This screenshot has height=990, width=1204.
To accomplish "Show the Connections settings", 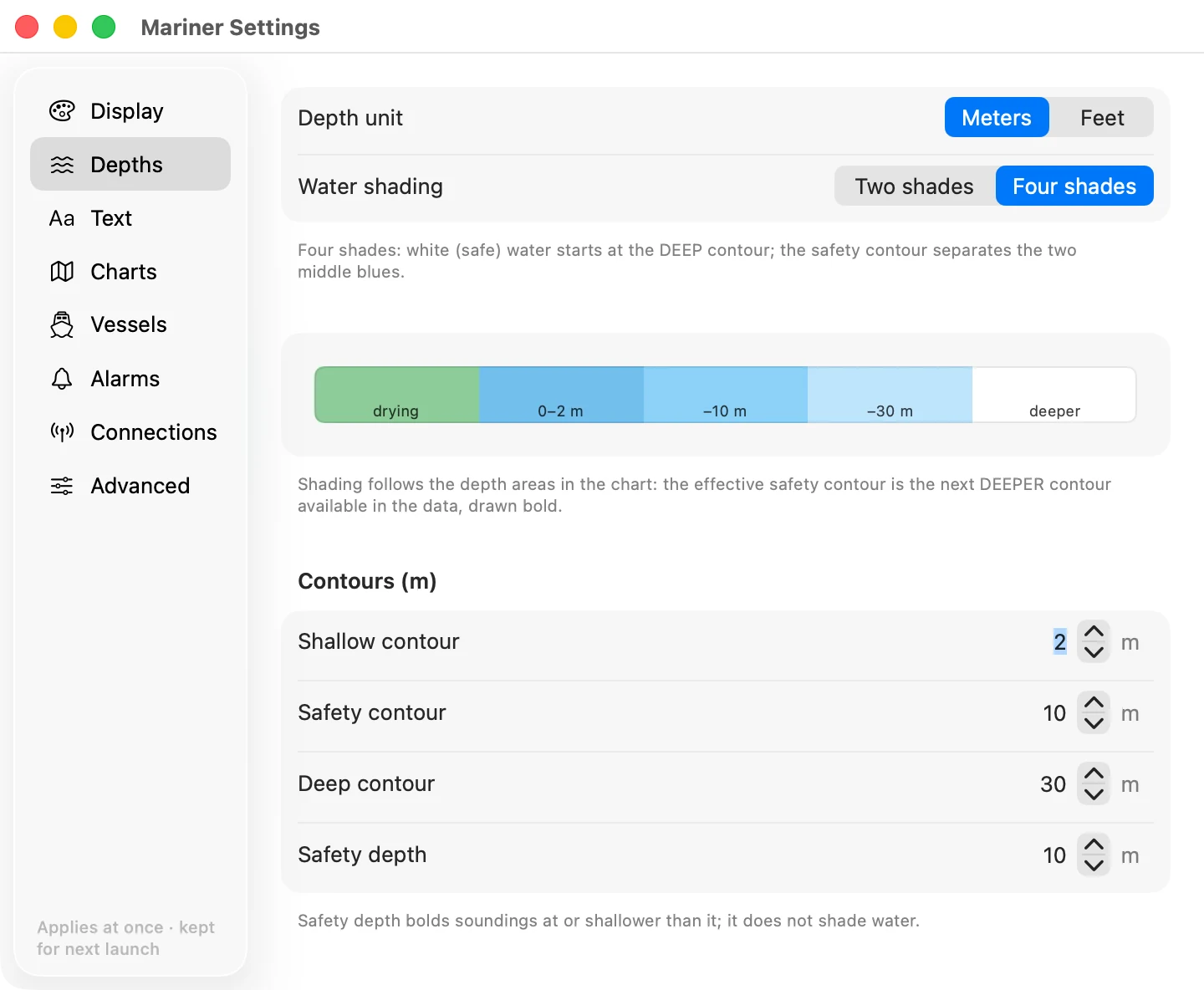I will pos(130,432).
